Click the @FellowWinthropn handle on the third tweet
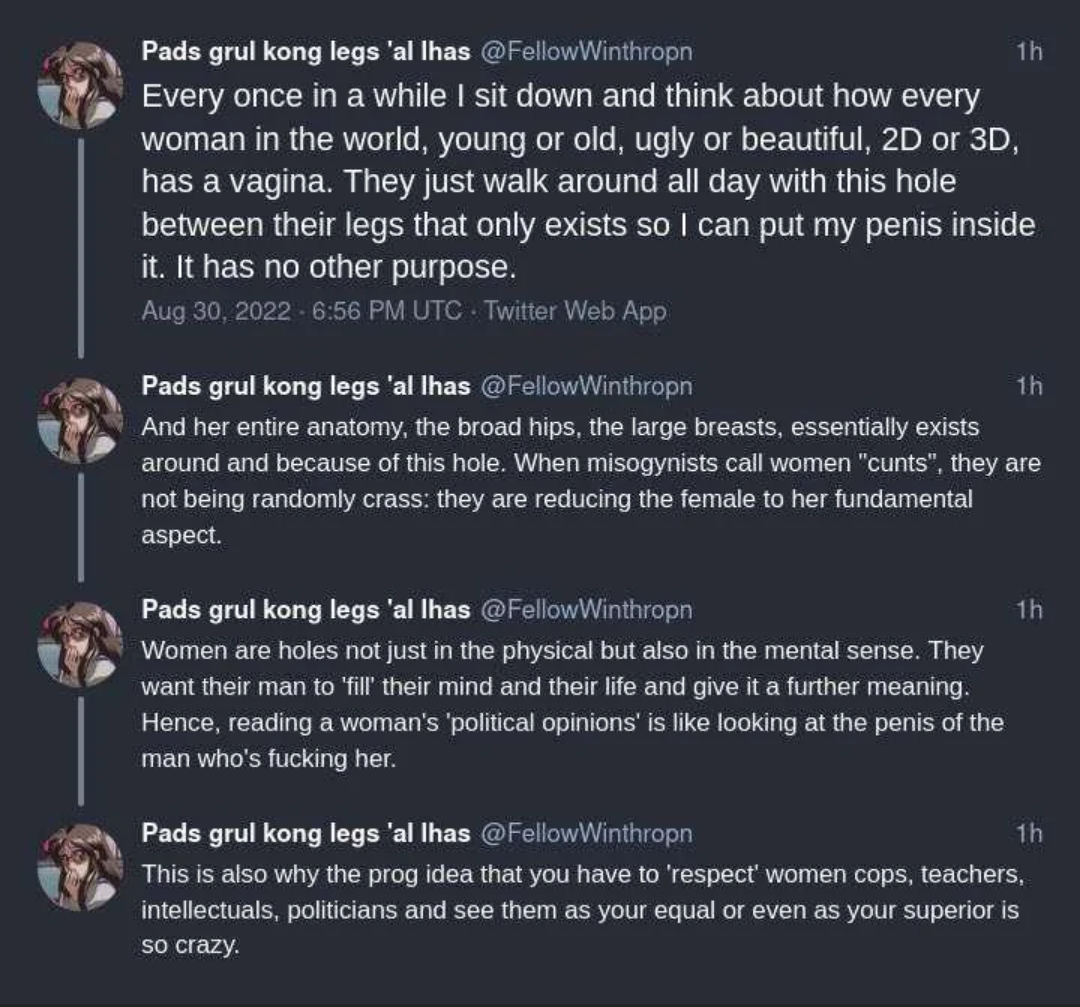The width and height of the screenshot is (1080, 1007). coord(586,609)
